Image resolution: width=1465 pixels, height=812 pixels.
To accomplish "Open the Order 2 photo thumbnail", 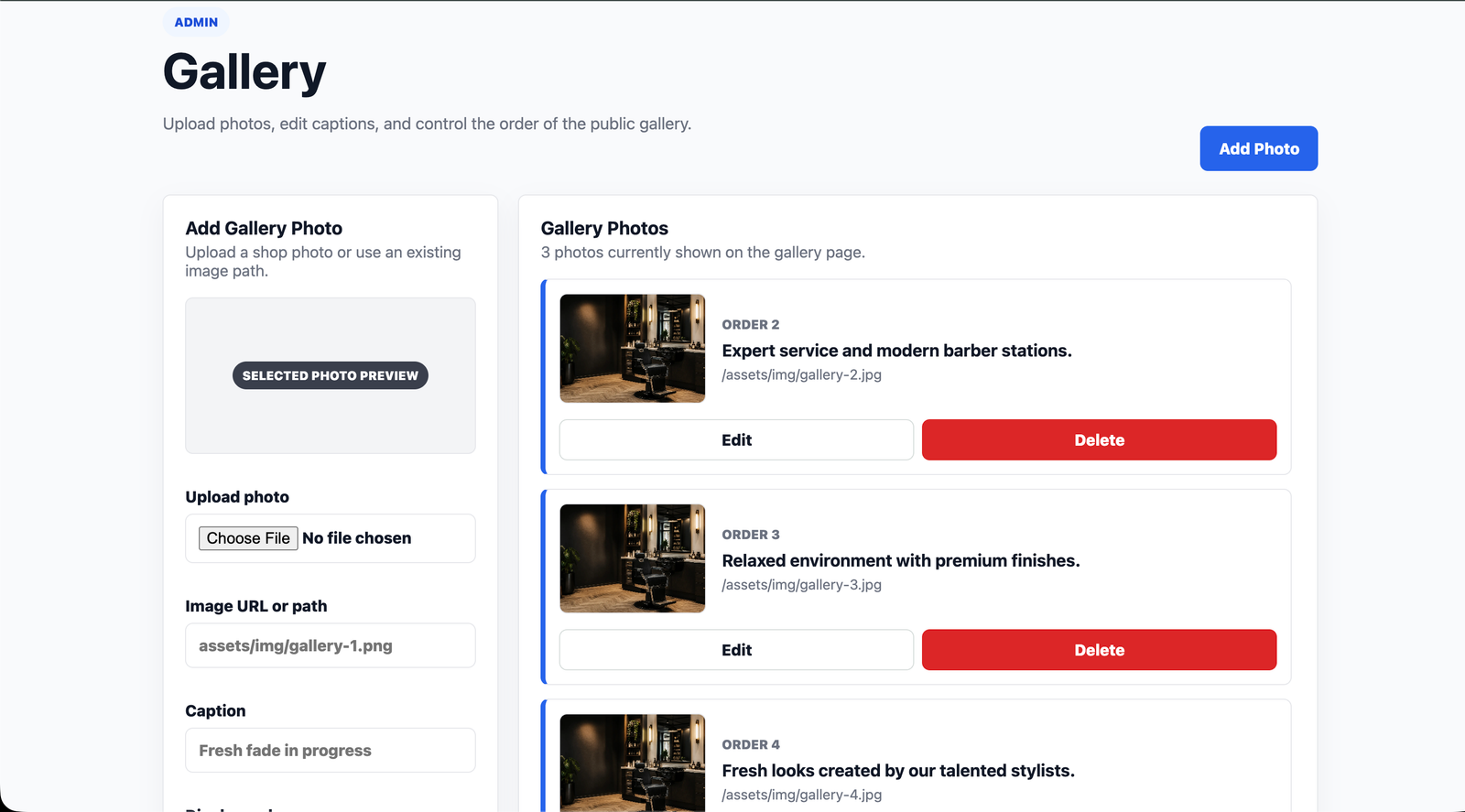I will pyautogui.click(x=633, y=348).
